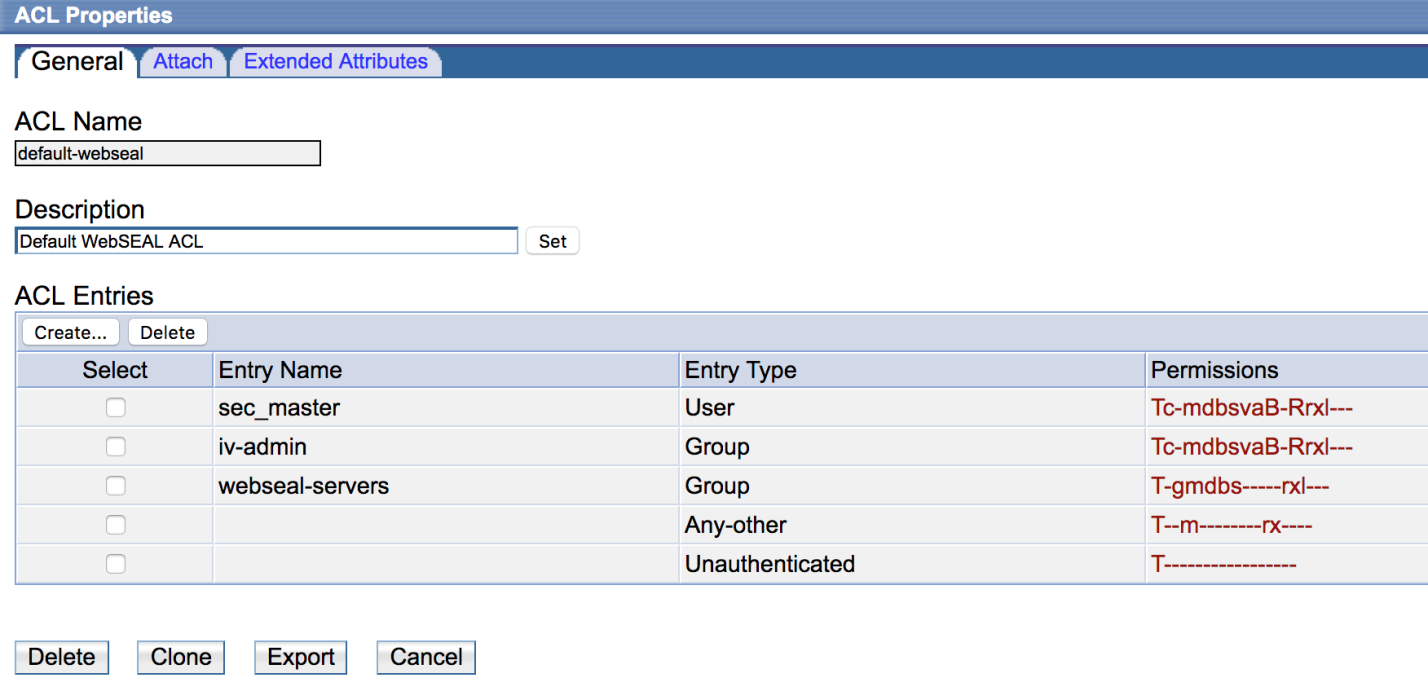The image size is (1428, 691).
Task: Select the Unauthenticated entry checkbox
Action: point(115,563)
